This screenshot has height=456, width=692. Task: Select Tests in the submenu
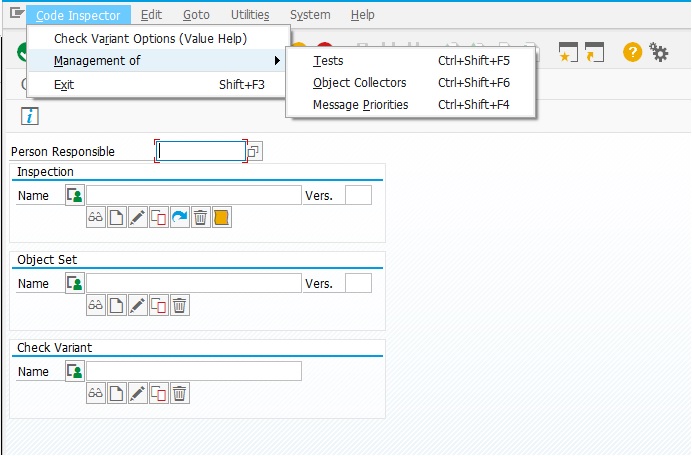point(411,60)
